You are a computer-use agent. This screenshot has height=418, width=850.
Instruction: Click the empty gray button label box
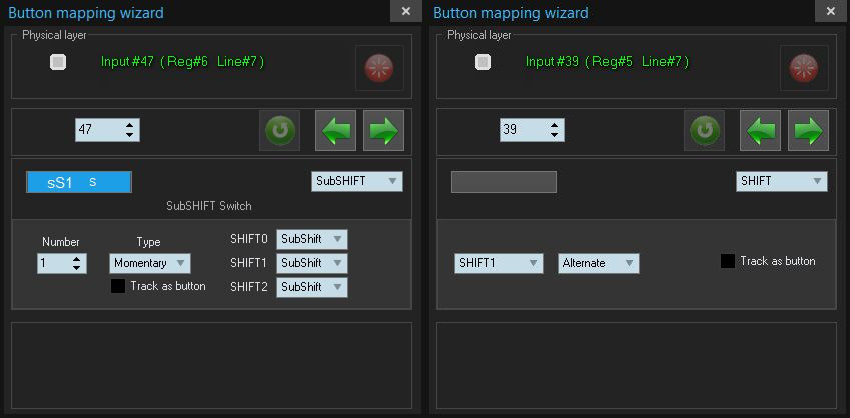(x=504, y=182)
